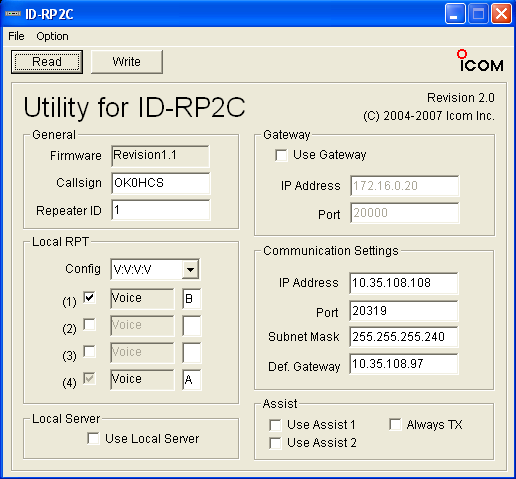Click the greyed Voice field in row (3)
Viewport: 516px width, 479px height.
pyautogui.click(x=142, y=353)
